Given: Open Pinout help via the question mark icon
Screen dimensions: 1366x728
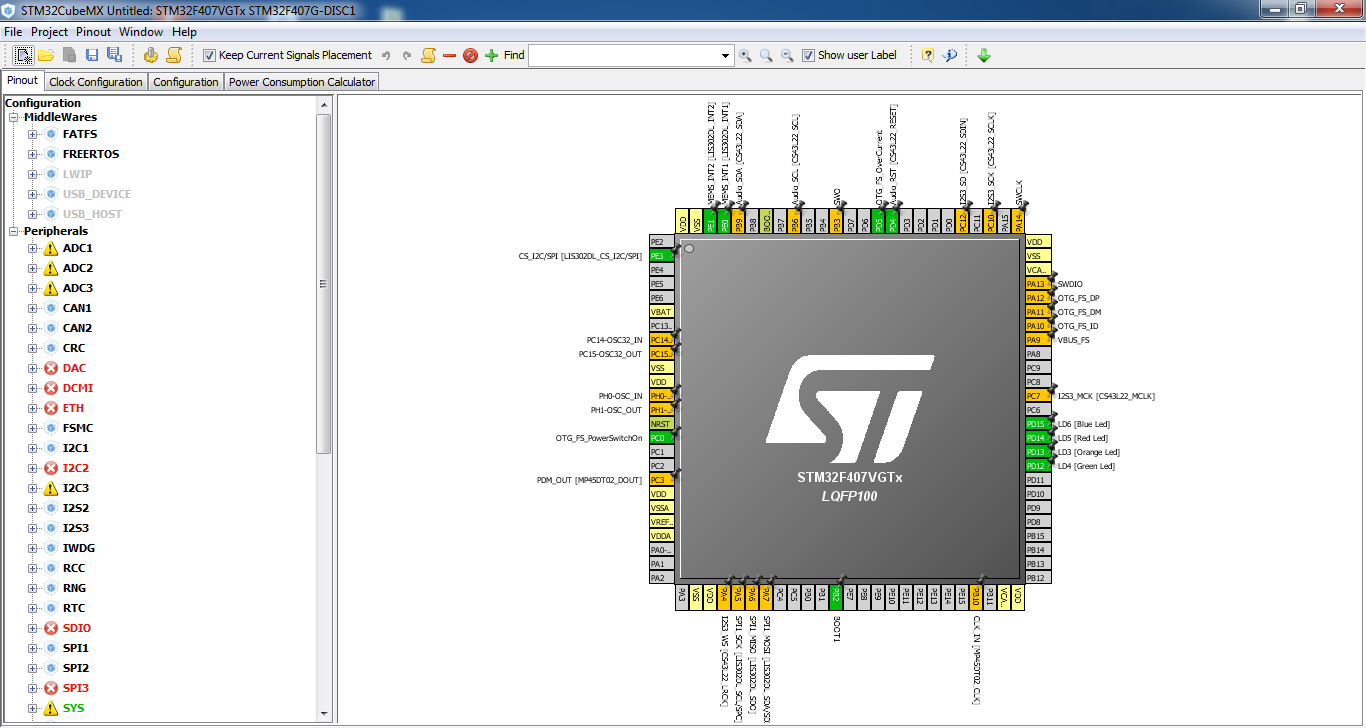Looking at the screenshot, I should 929,55.
